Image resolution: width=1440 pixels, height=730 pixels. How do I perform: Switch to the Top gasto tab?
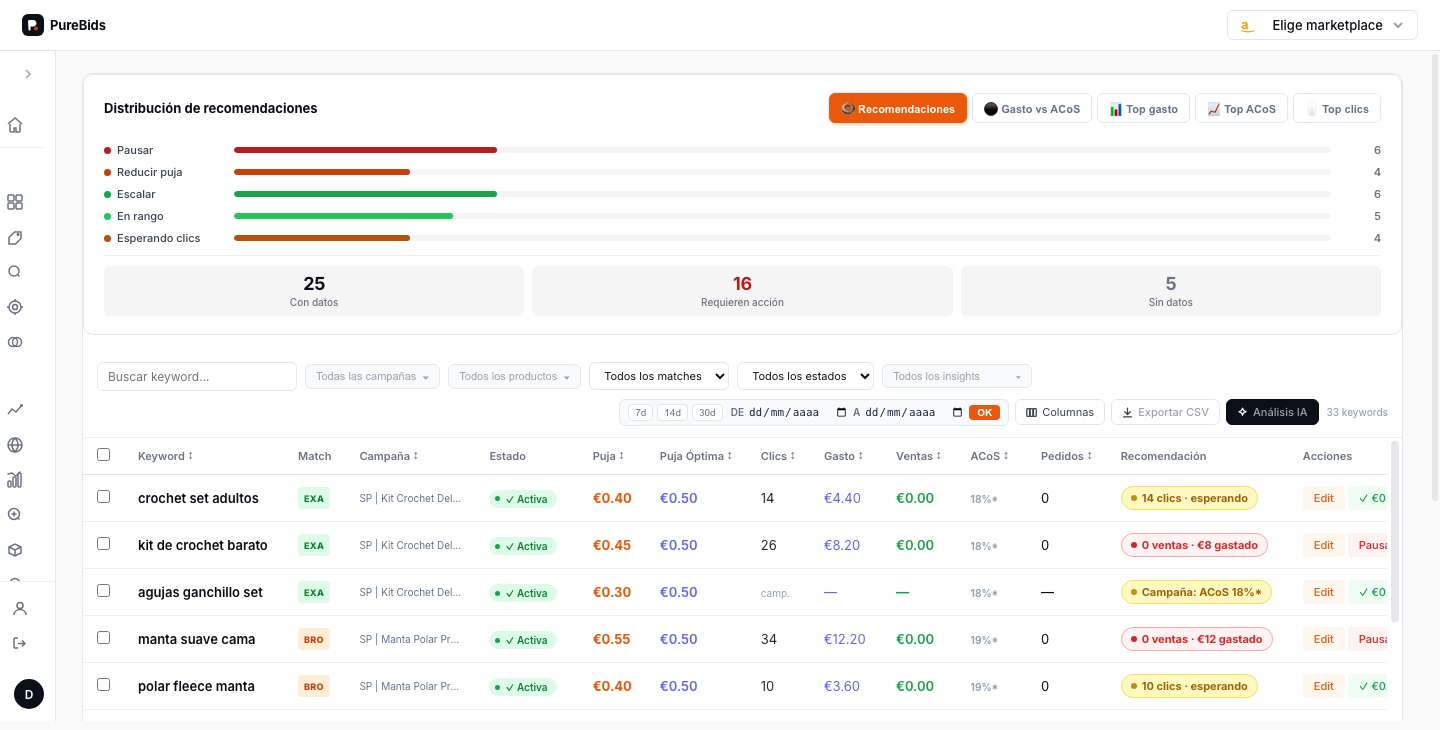coord(1143,108)
